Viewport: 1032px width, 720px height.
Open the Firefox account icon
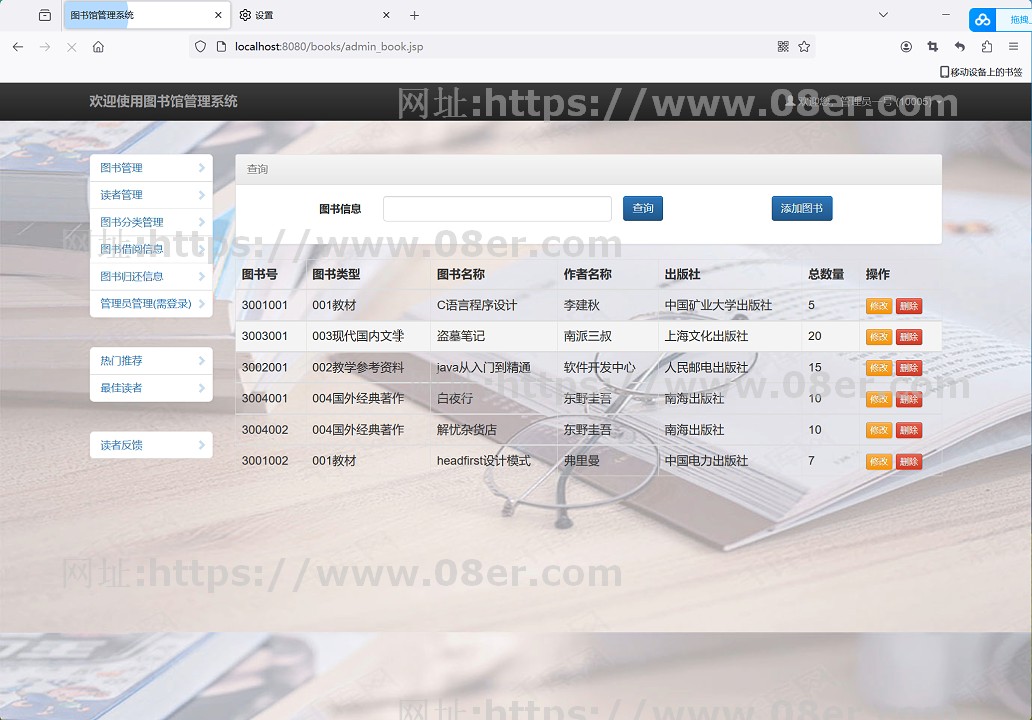point(906,47)
